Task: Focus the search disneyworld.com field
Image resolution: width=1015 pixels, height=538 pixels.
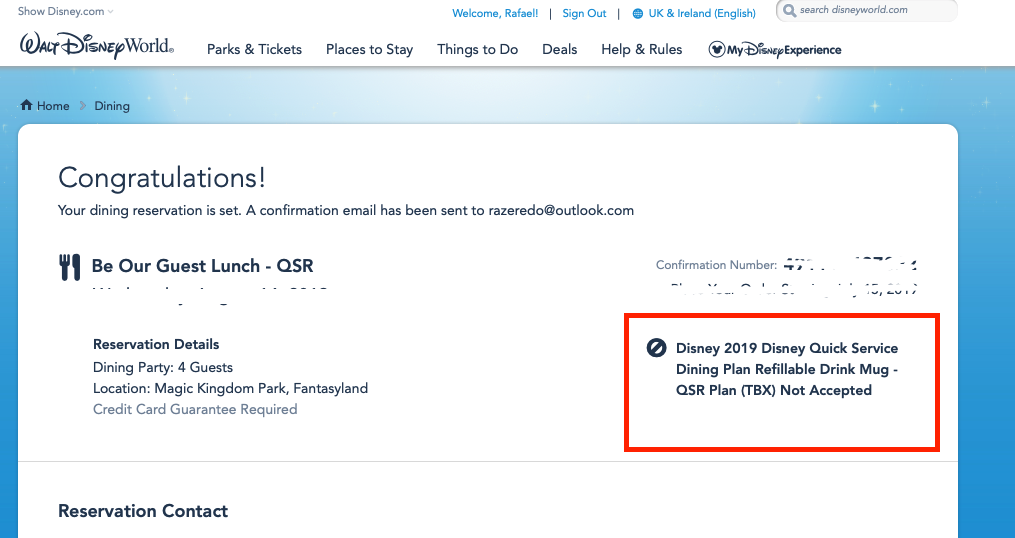Action: (870, 11)
